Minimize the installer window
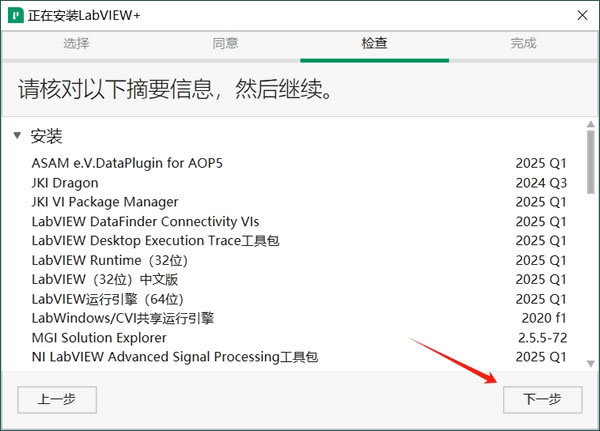Screen dimensions: 600x431 534,15
